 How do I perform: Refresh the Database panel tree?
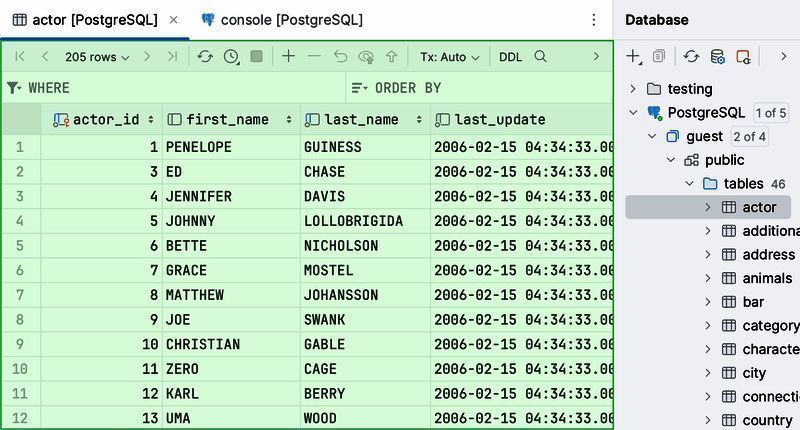point(691,57)
